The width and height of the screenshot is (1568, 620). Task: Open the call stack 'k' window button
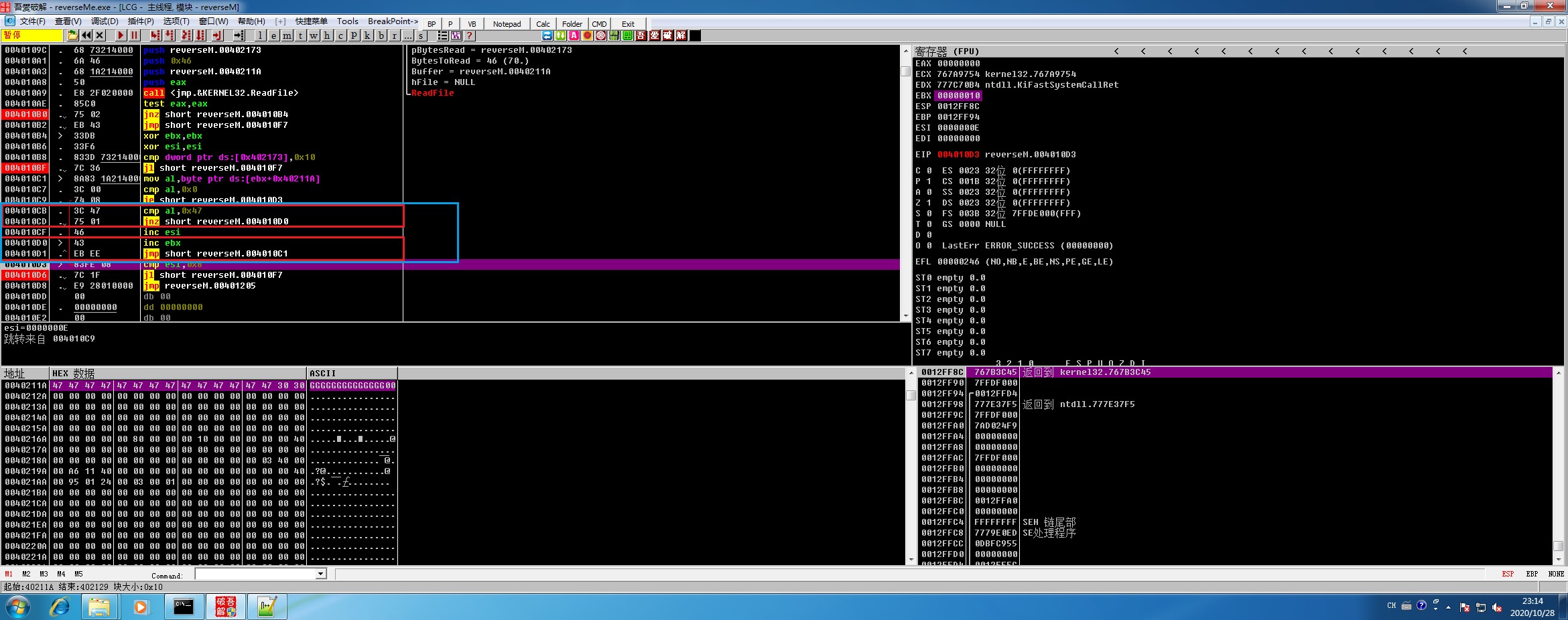[x=367, y=35]
